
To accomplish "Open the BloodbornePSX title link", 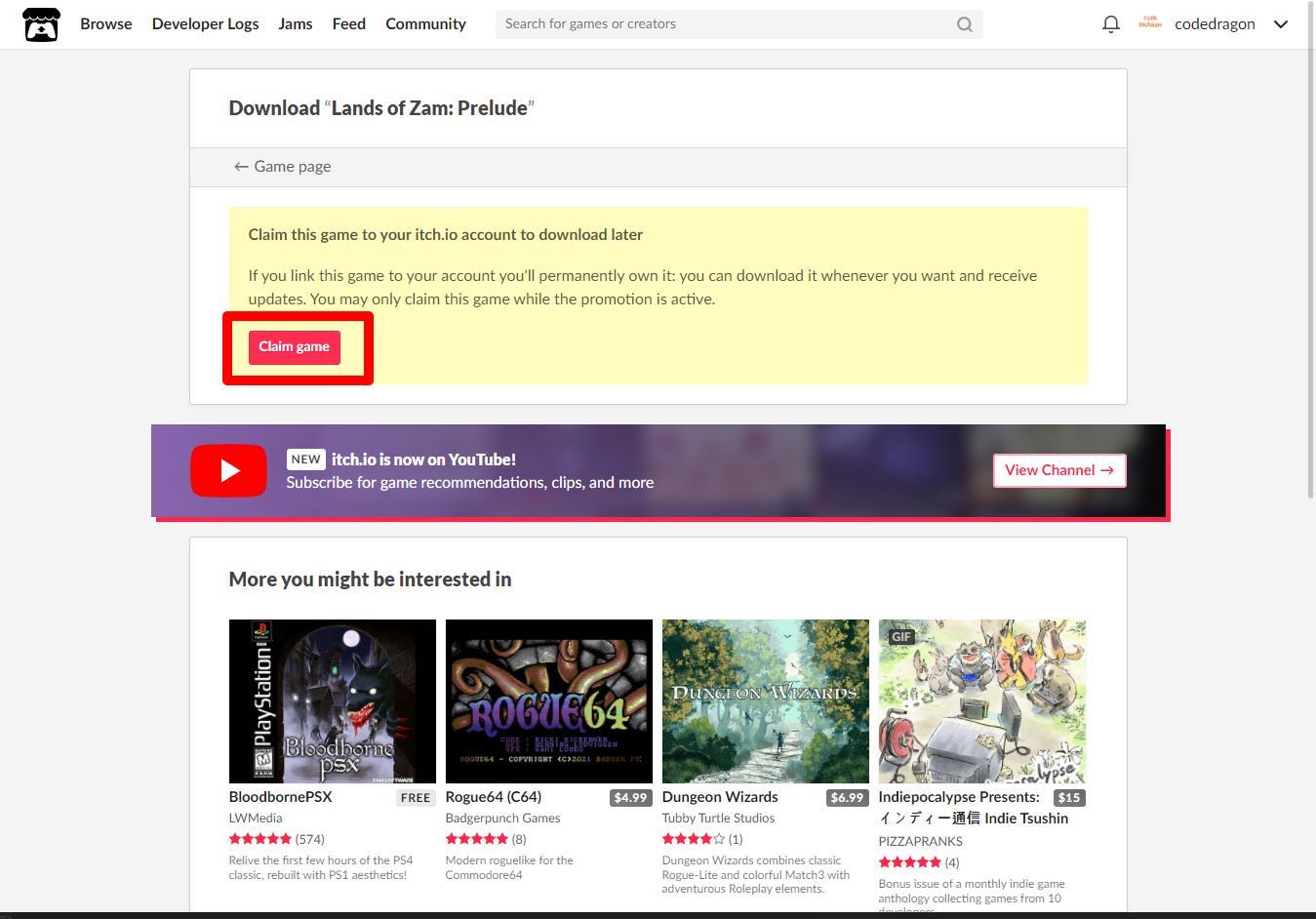I will coord(281,797).
